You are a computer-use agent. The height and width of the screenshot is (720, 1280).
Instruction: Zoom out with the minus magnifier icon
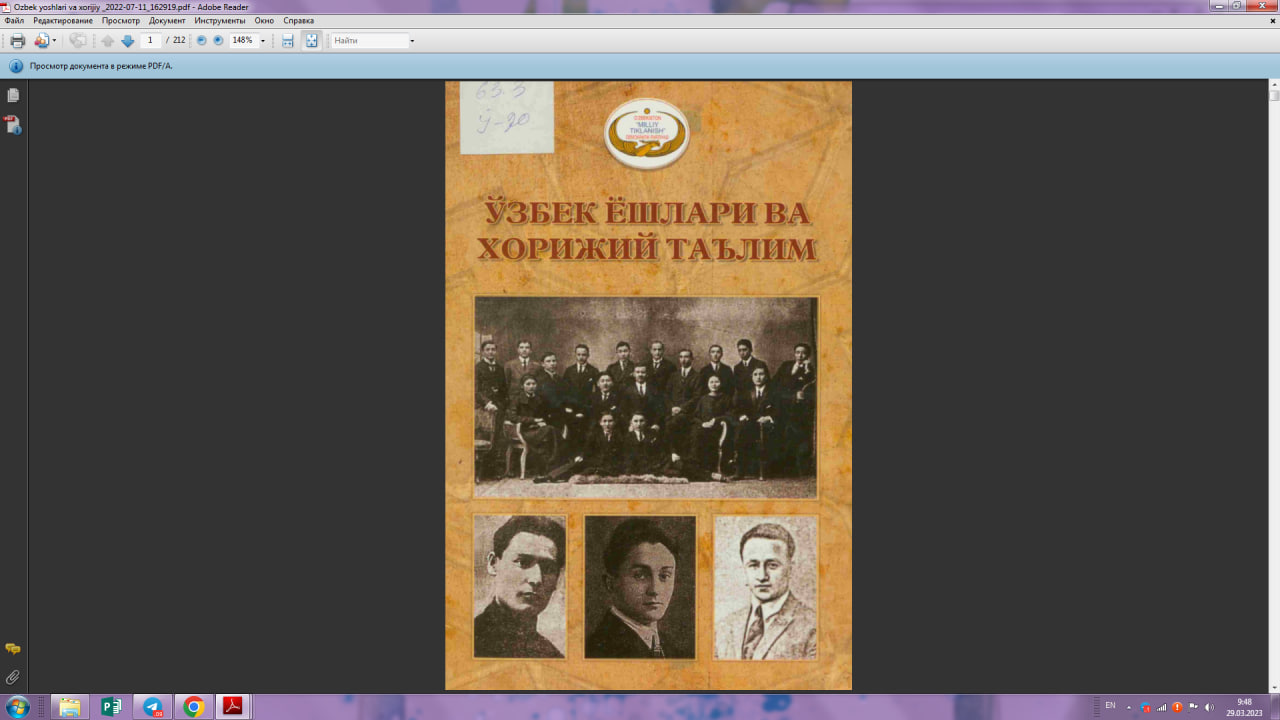(x=200, y=41)
